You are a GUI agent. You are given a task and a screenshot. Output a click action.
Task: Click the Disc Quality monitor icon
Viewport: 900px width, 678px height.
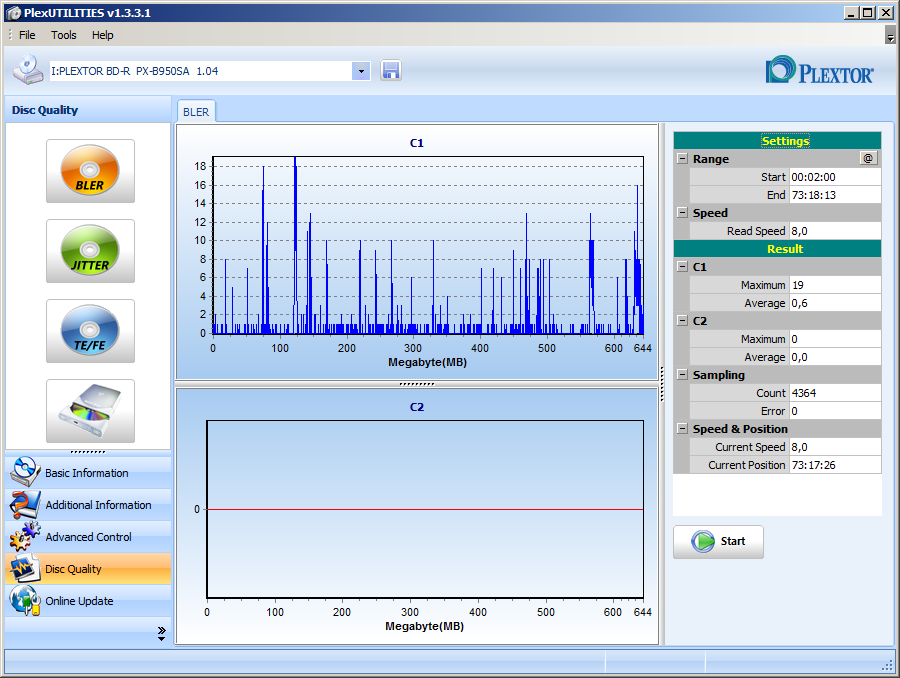pos(25,568)
